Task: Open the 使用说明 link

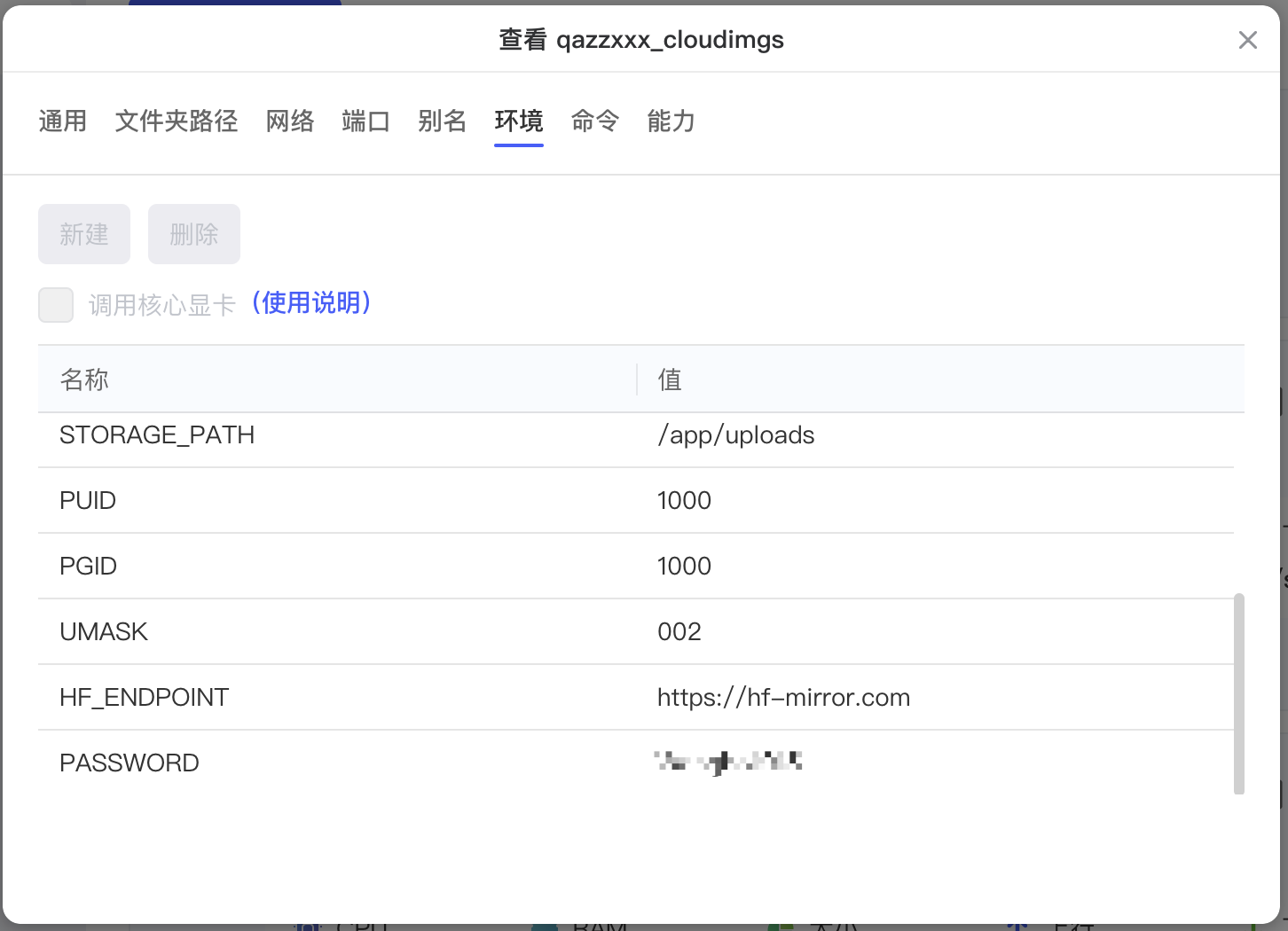Action: click(311, 303)
